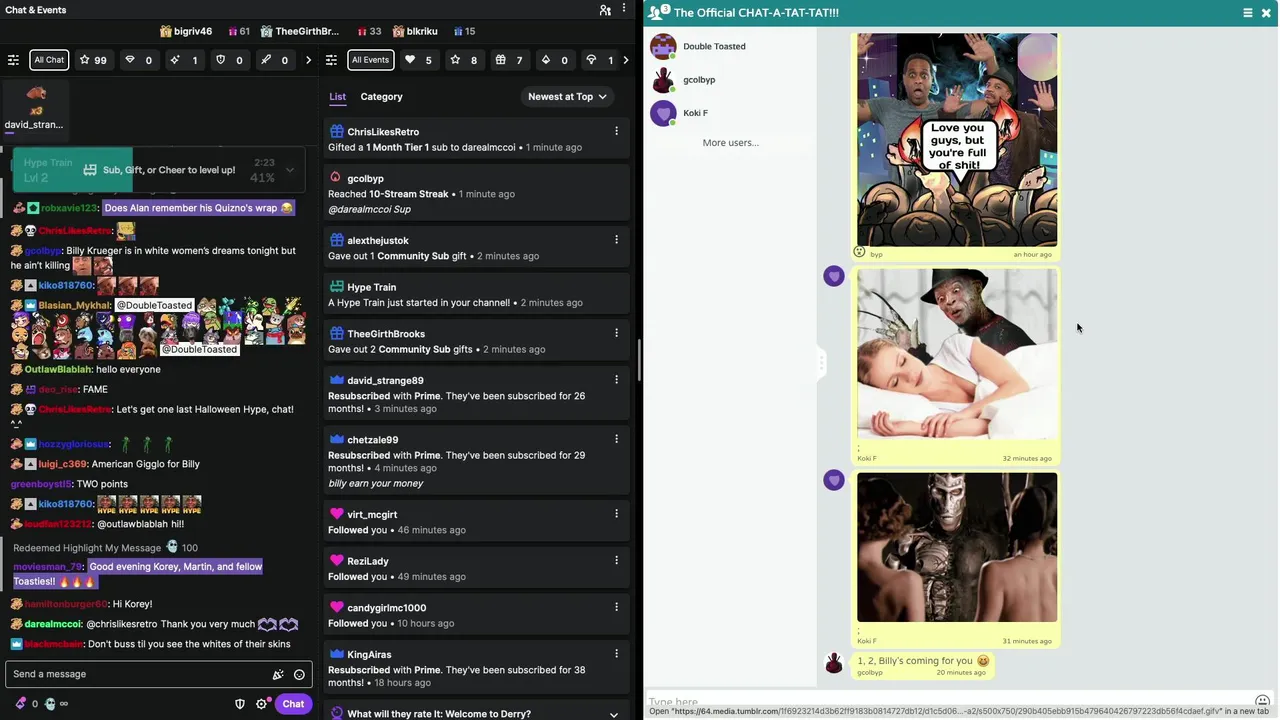Select Double Toasted in chatbox user list
Screen dimensions: 1280x720
(x=714, y=46)
